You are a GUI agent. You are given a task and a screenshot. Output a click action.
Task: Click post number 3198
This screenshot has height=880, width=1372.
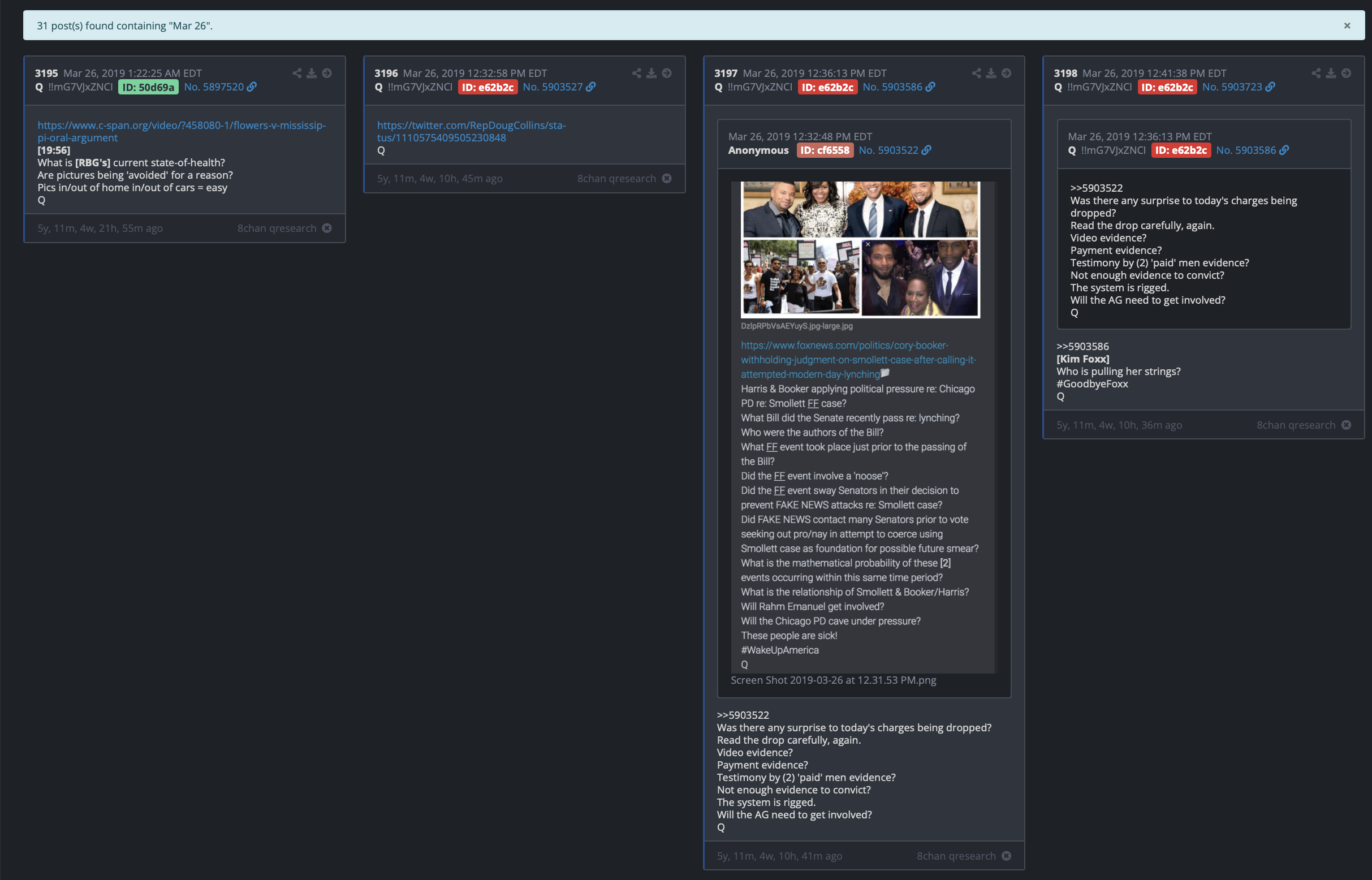click(1065, 73)
